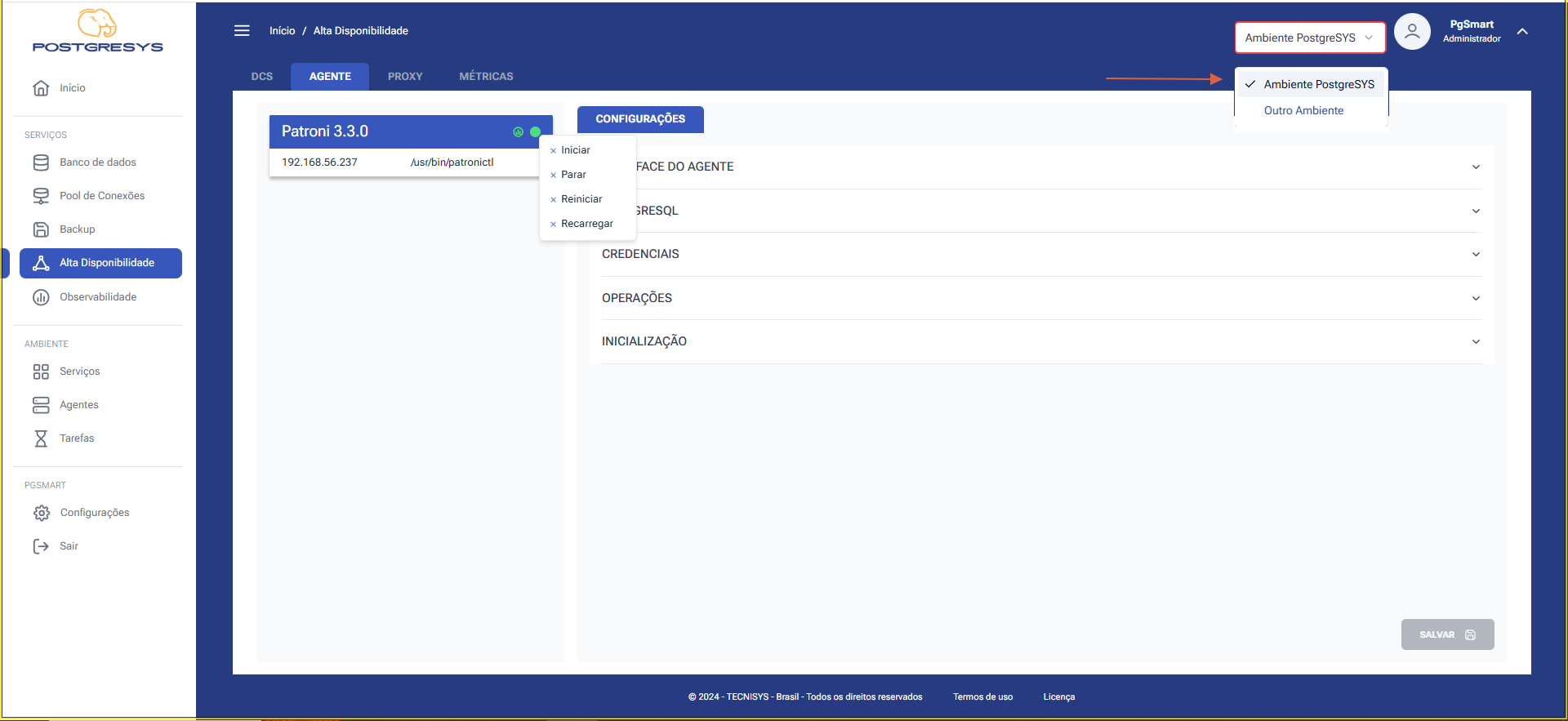Viewport: 1568px width, 721px height.
Task: Open Pool de Conexões sidebar item
Action: coord(100,196)
